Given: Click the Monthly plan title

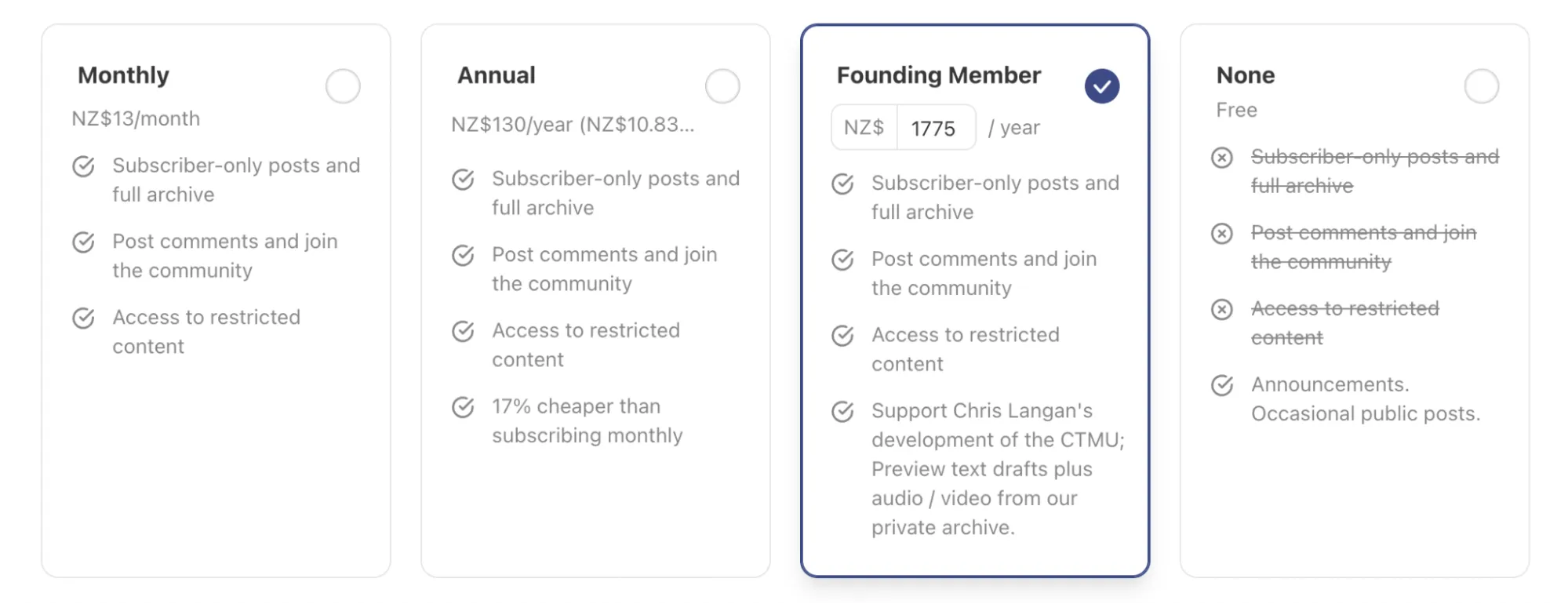Looking at the screenshot, I should [123, 75].
